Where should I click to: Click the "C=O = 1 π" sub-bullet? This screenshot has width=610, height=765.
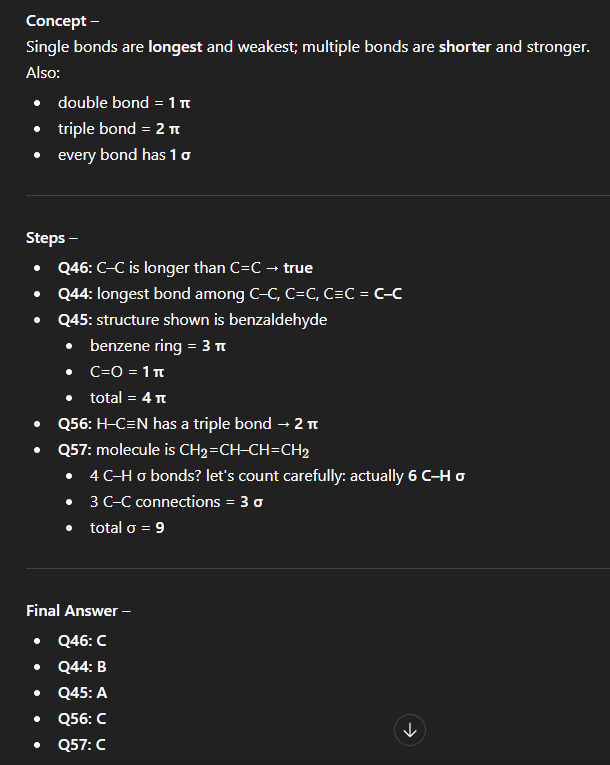point(127,372)
